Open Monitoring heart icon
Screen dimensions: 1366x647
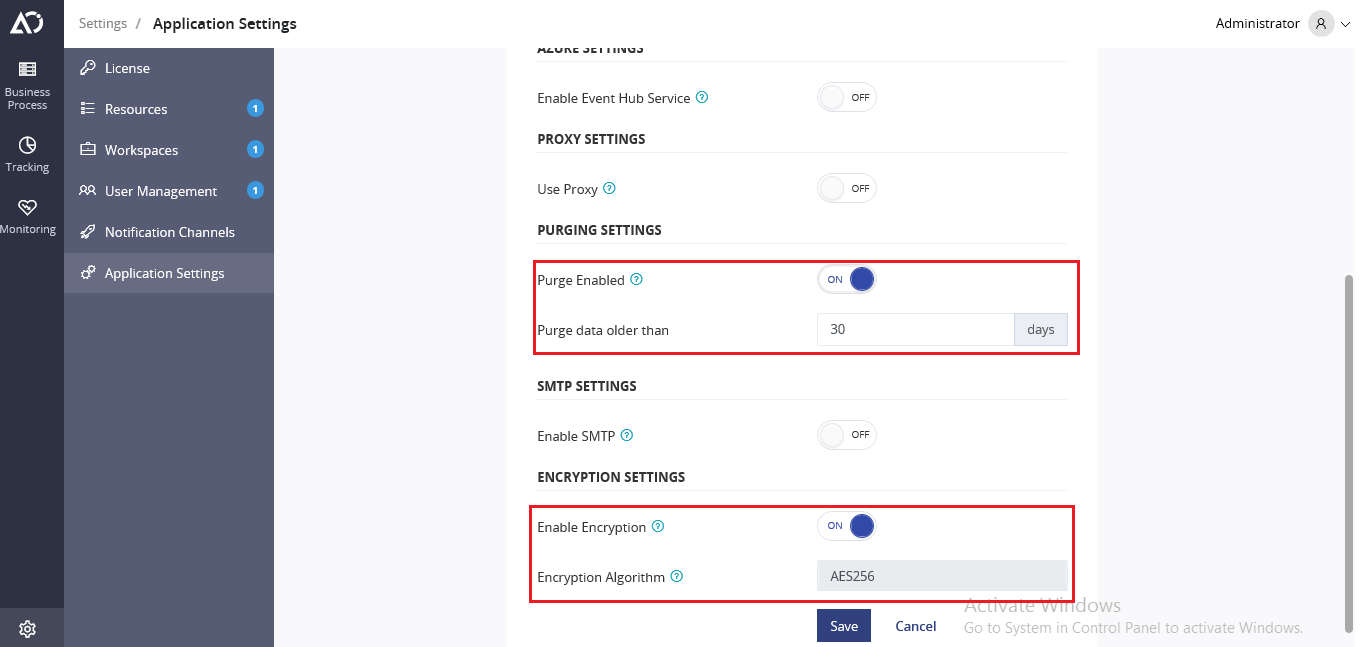[x=28, y=207]
